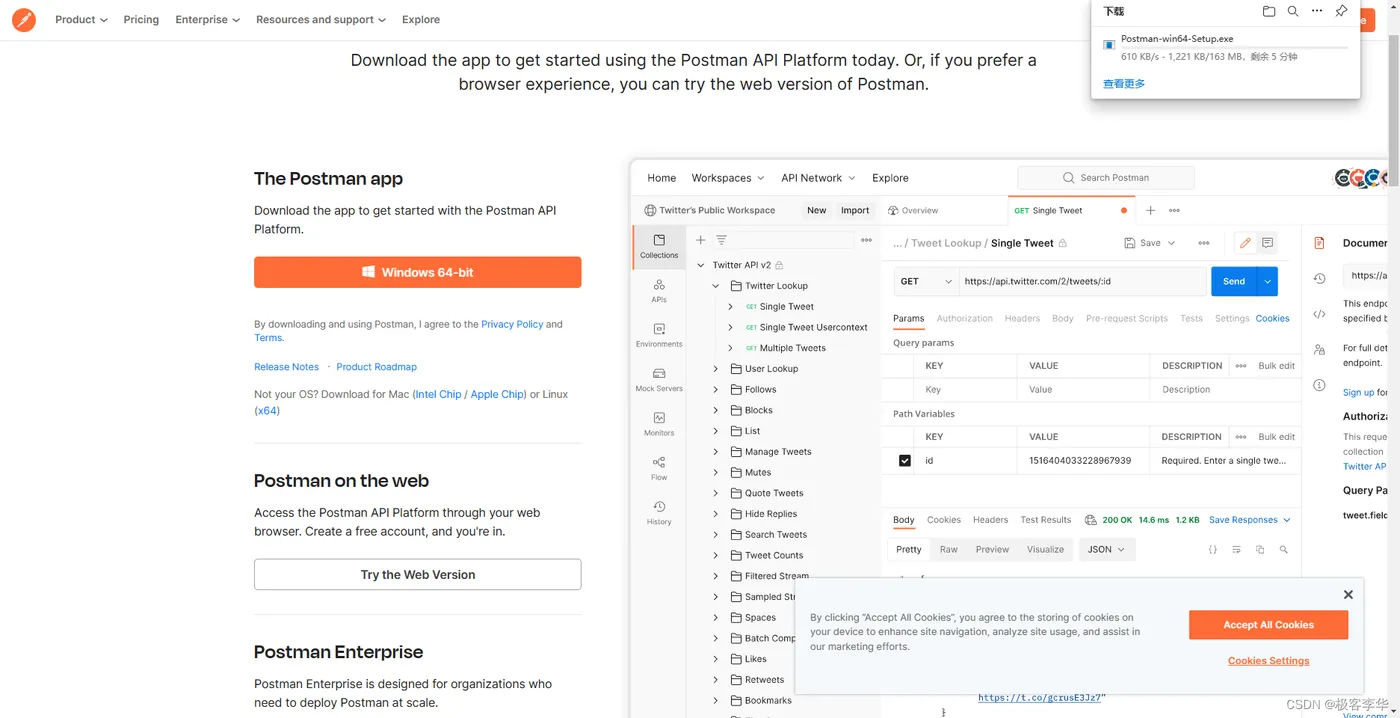Image resolution: width=1400 pixels, height=718 pixels.
Task: Close the cookie consent banner
Action: click(x=1348, y=594)
